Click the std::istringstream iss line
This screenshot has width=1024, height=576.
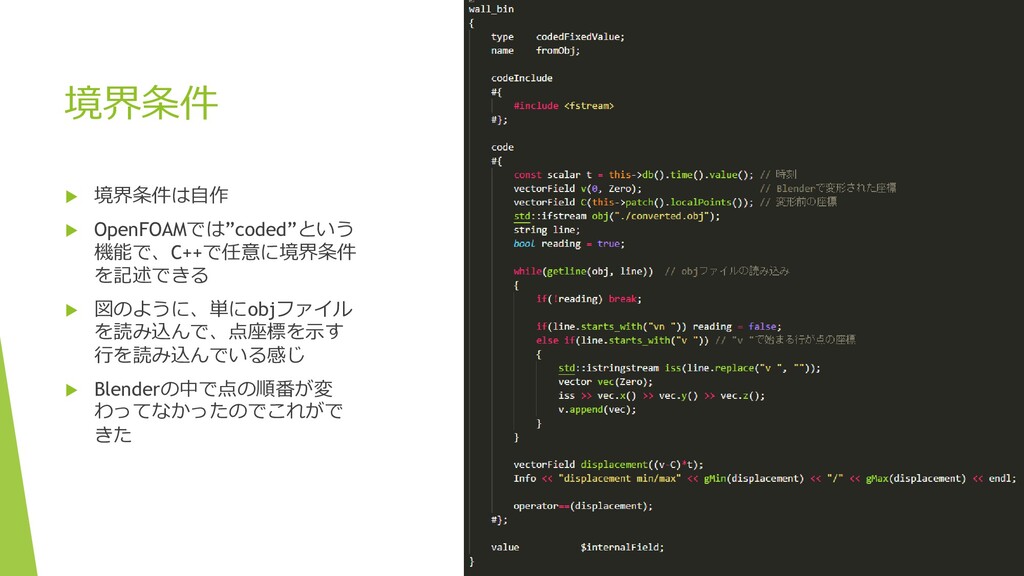pyautogui.click(x=689, y=368)
